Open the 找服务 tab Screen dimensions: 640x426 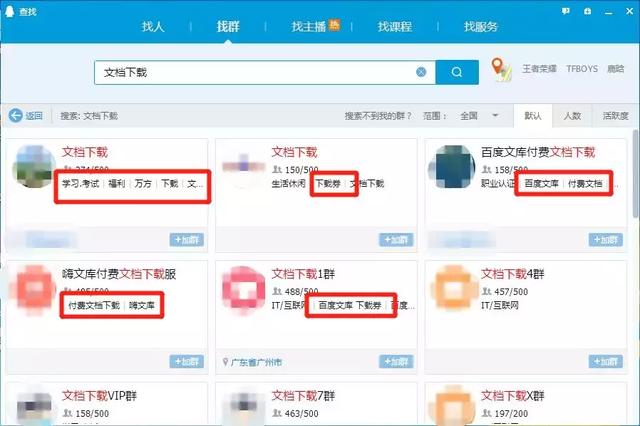(x=480, y=27)
